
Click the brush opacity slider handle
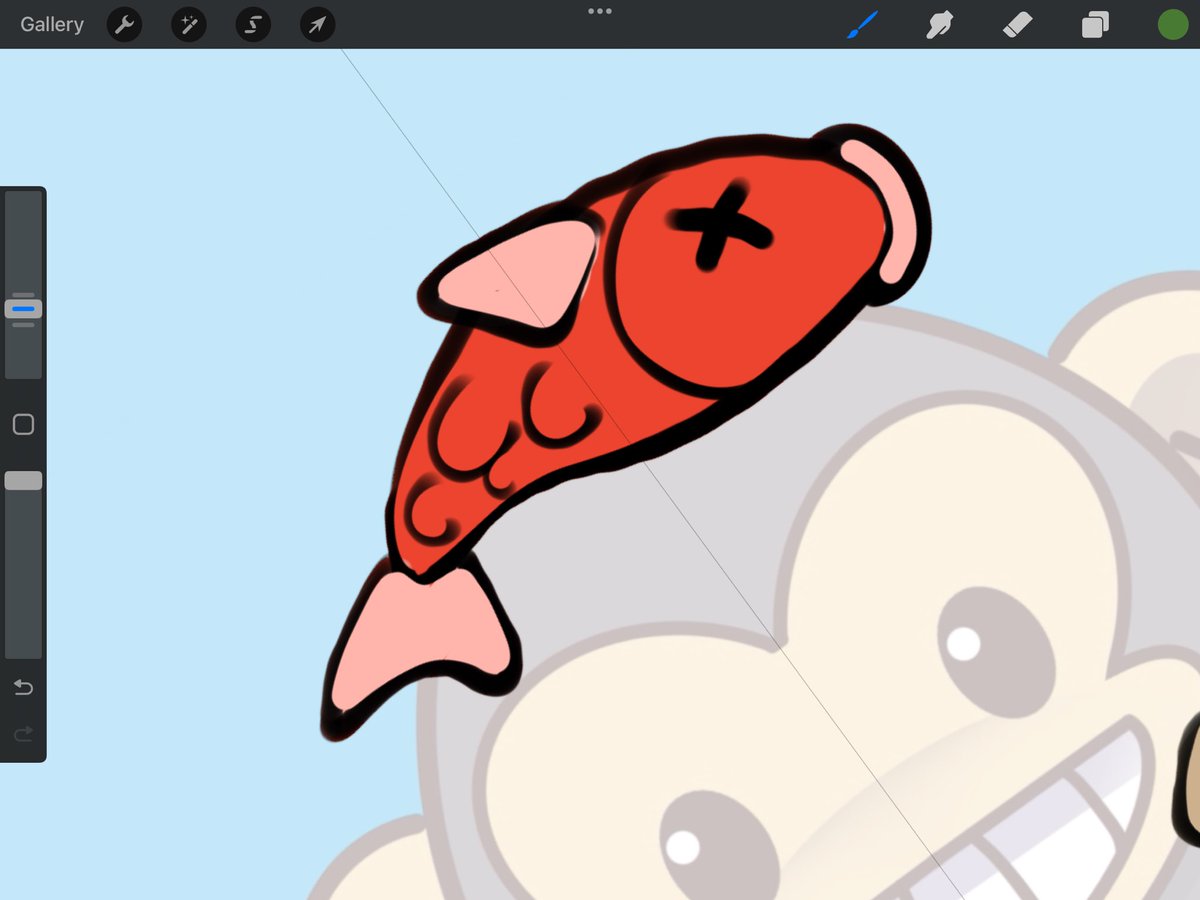tap(23, 481)
